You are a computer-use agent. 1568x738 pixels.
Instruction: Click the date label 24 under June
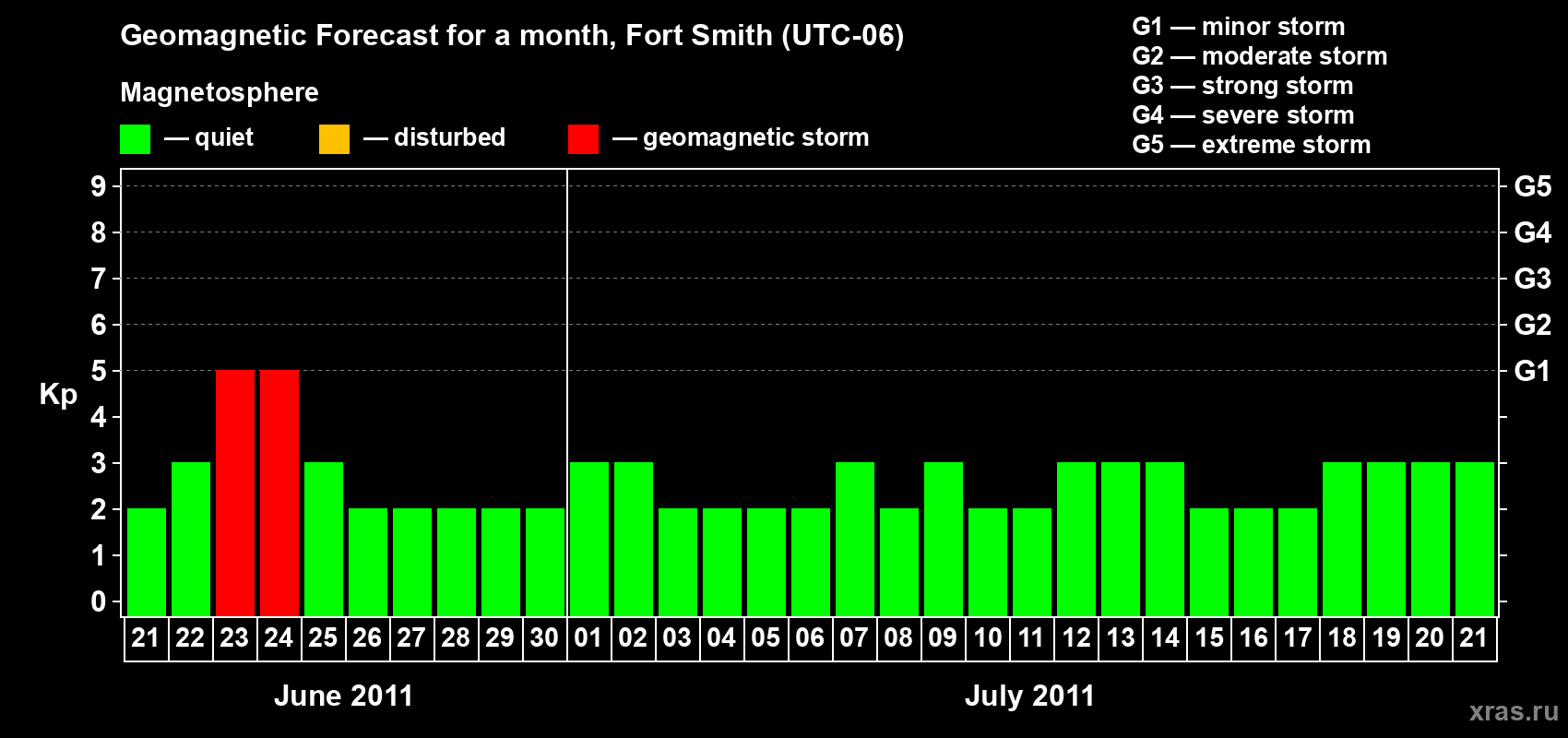tap(279, 637)
